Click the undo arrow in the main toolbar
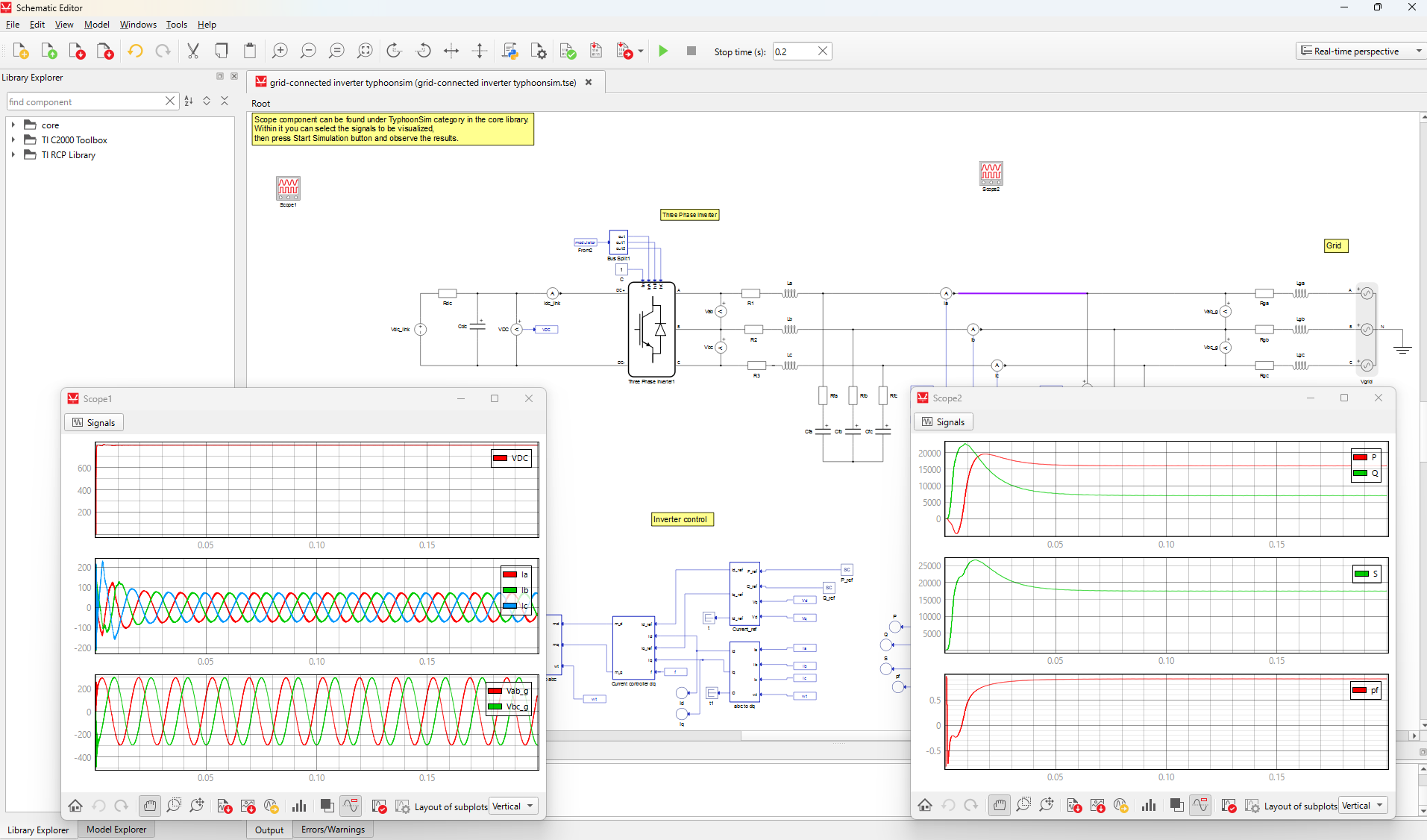The height and width of the screenshot is (840, 1427). tap(135, 51)
